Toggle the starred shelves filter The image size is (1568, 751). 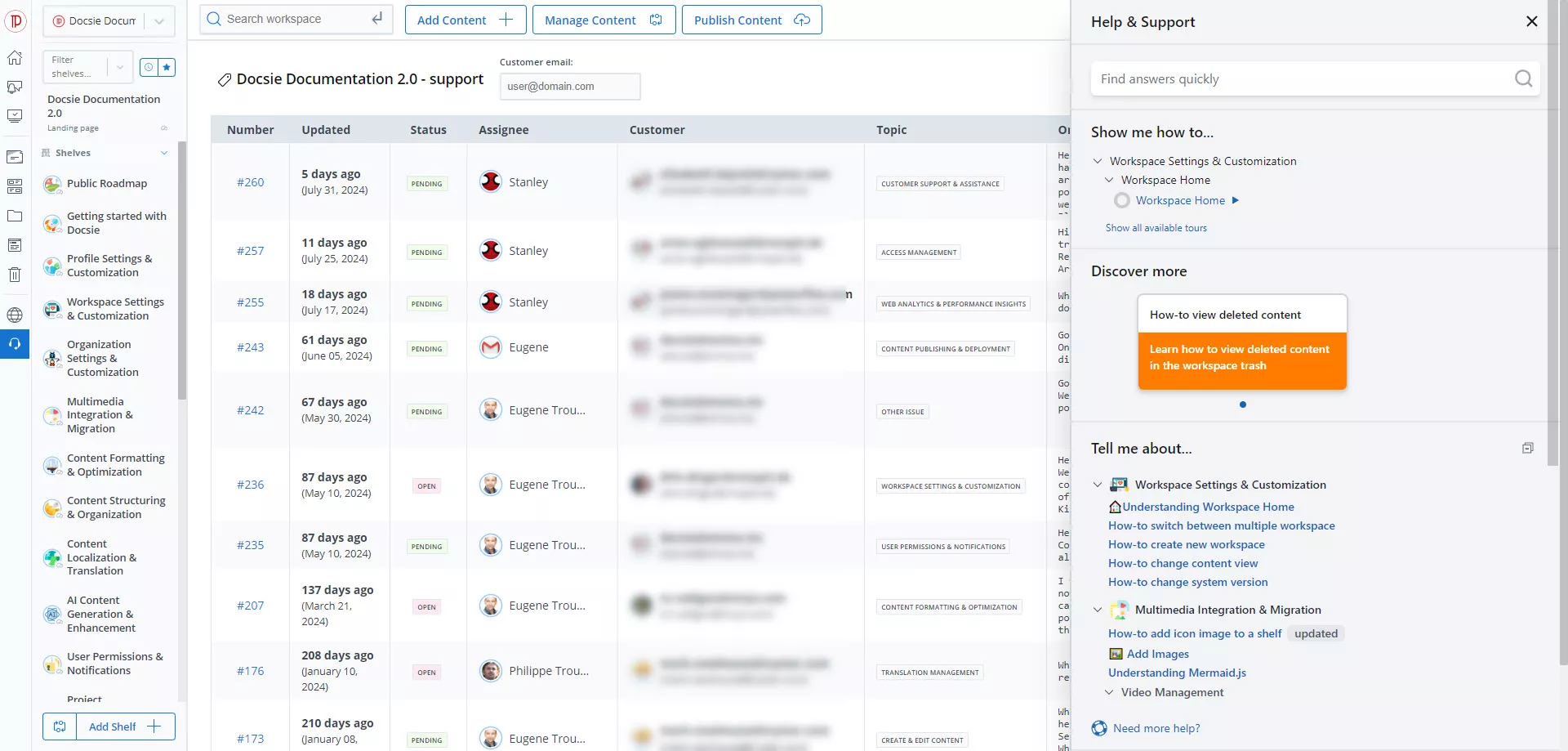[x=167, y=68]
